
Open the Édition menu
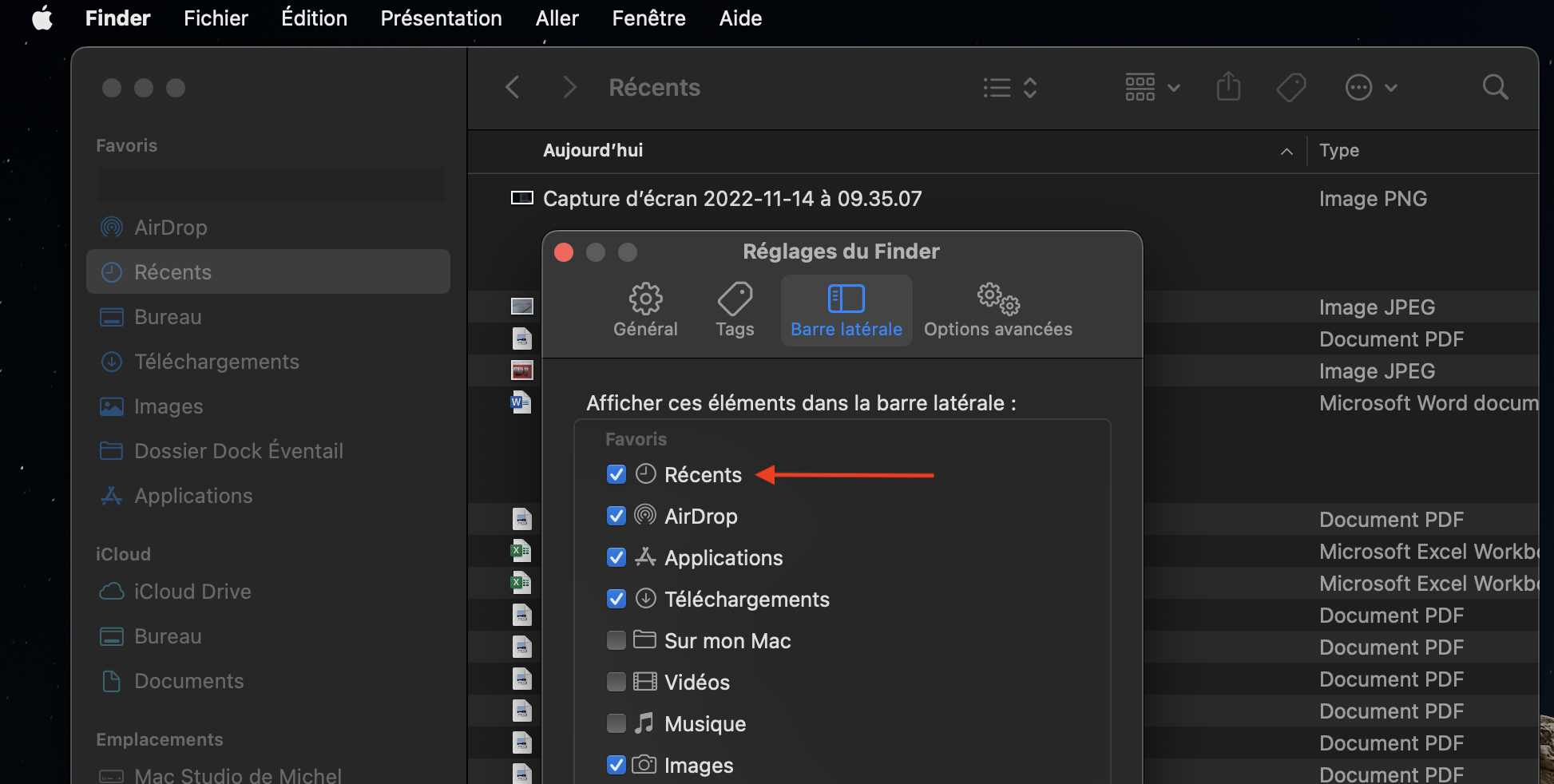coord(314,18)
